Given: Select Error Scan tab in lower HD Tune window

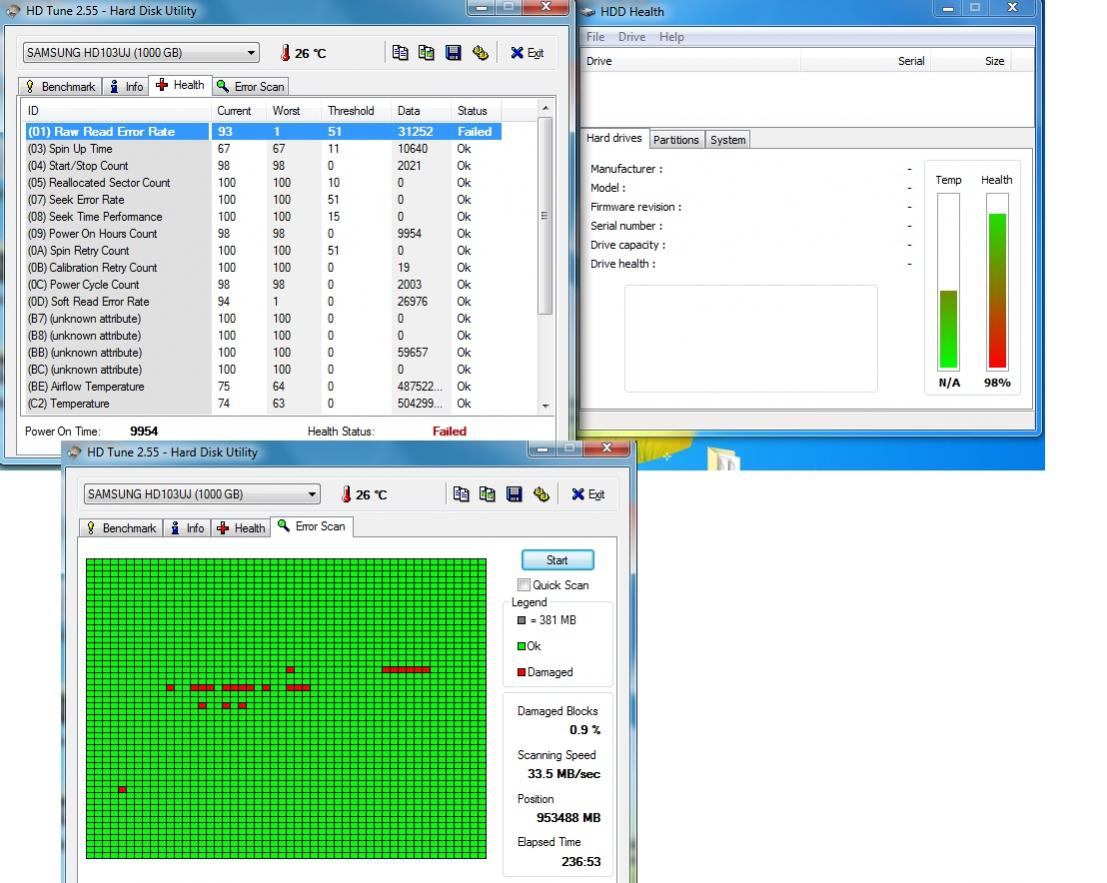Looking at the screenshot, I should pos(312,527).
